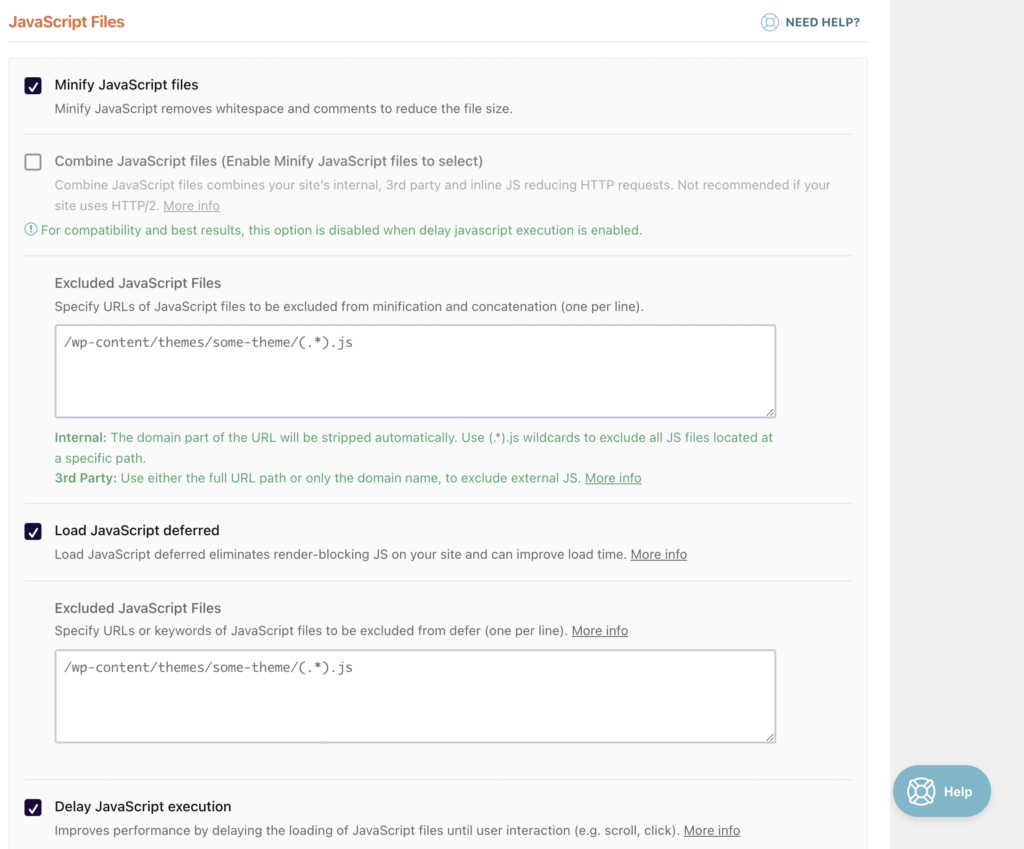
Task: Click the minification Excluded JavaScript Files textarea
Action: [415, 371]
